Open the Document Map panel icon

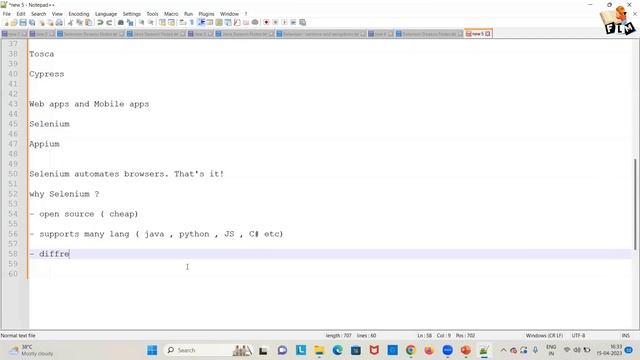[x=219, y=22]
